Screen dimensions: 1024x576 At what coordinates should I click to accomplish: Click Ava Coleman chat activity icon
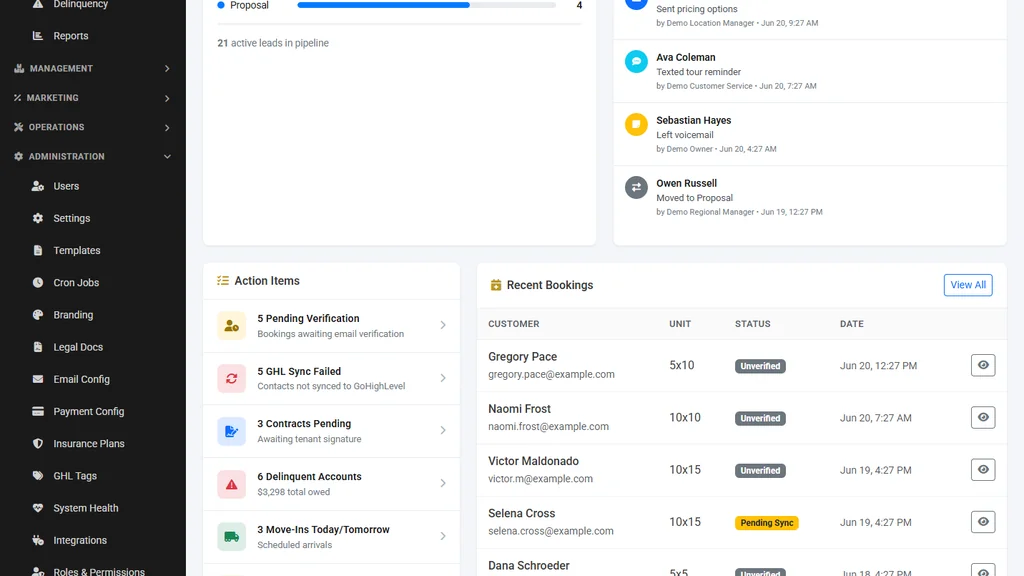click(636, 61)
